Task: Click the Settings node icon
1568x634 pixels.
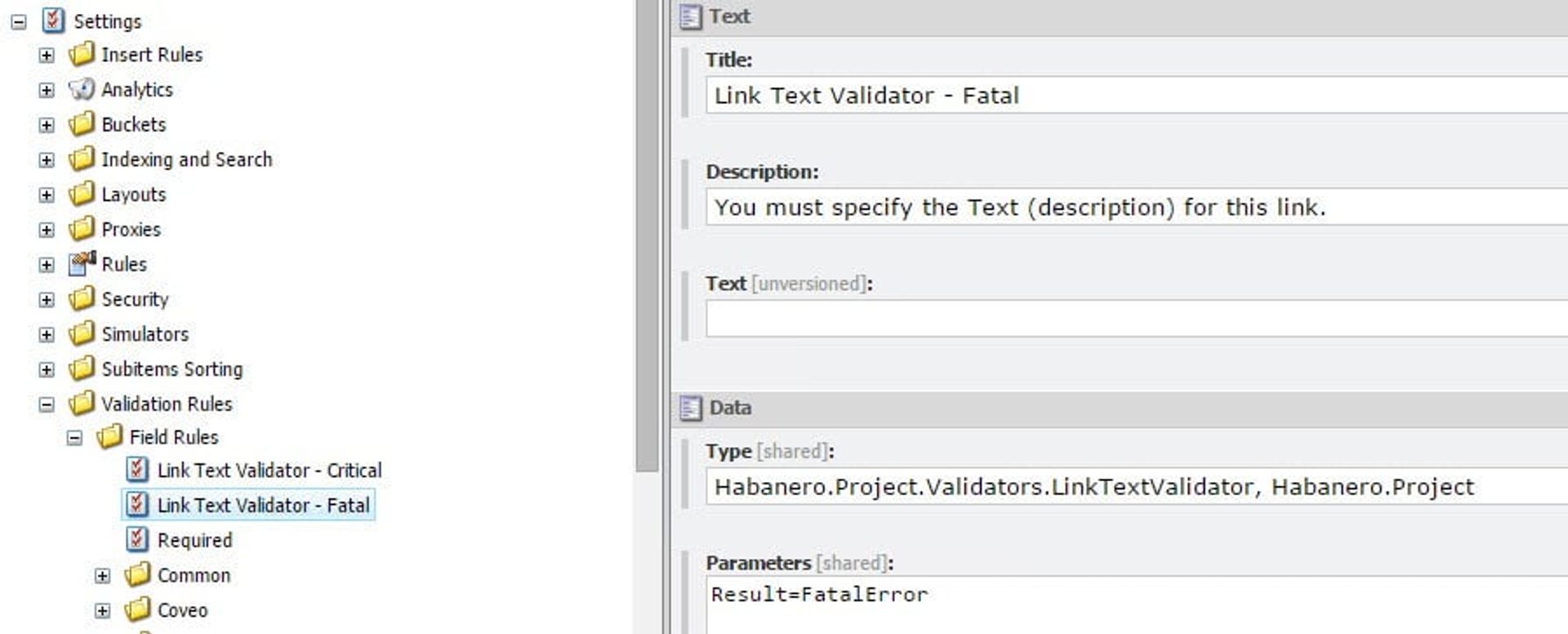Action: point(53,20)
